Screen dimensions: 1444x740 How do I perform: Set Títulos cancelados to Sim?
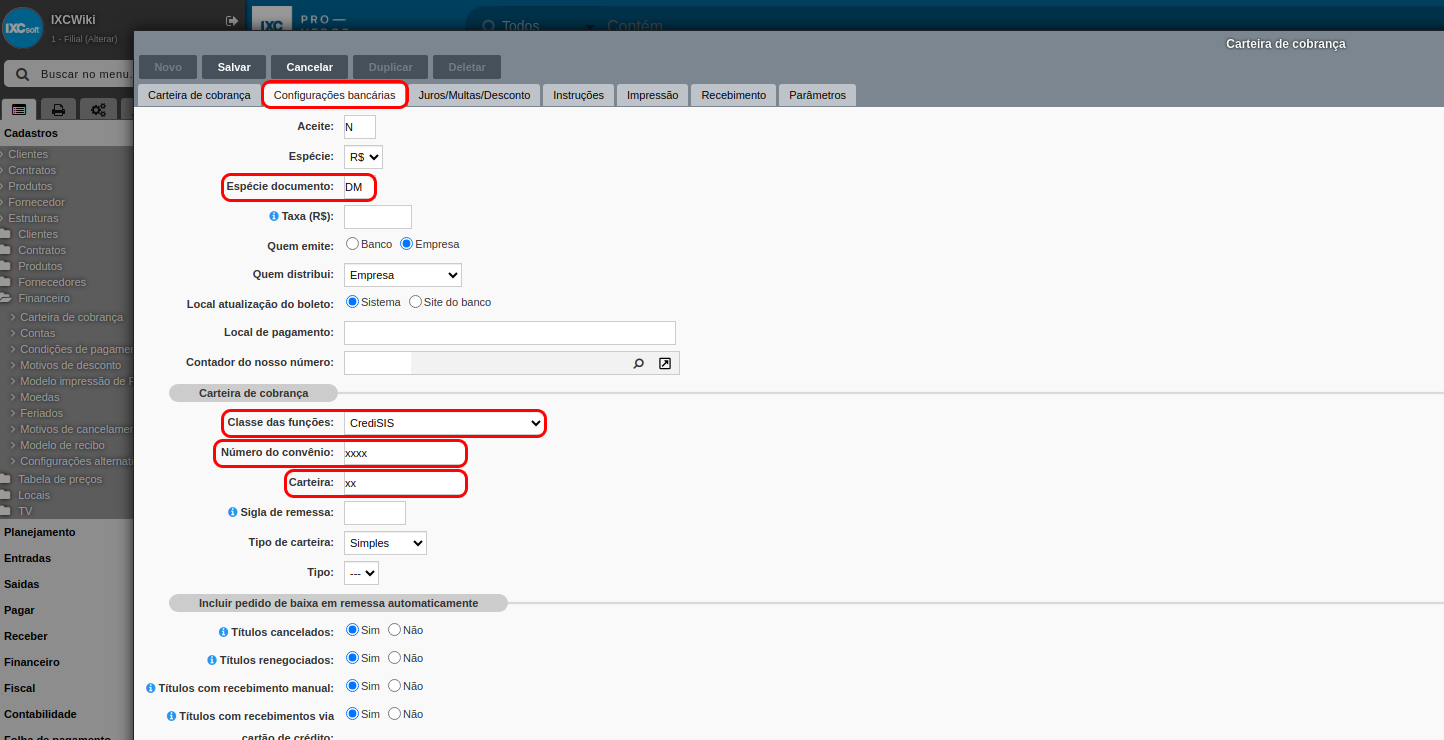(x=352, y=630)
